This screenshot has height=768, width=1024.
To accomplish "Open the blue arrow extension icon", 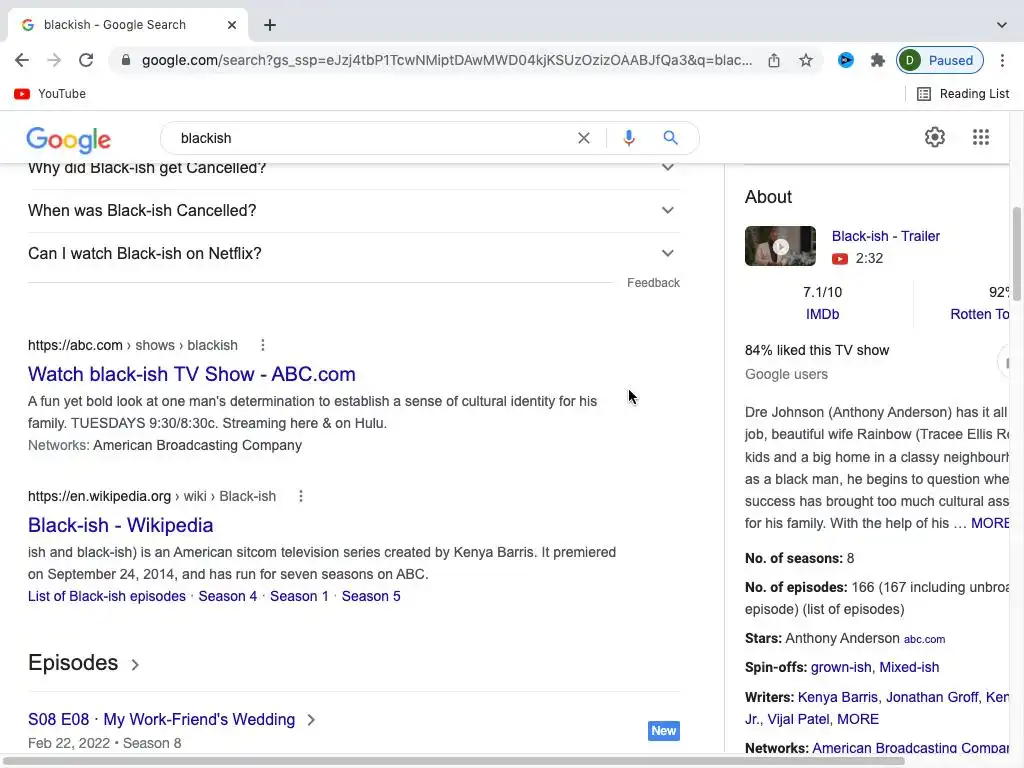I will pyautogui.click(x=846, y=60).
